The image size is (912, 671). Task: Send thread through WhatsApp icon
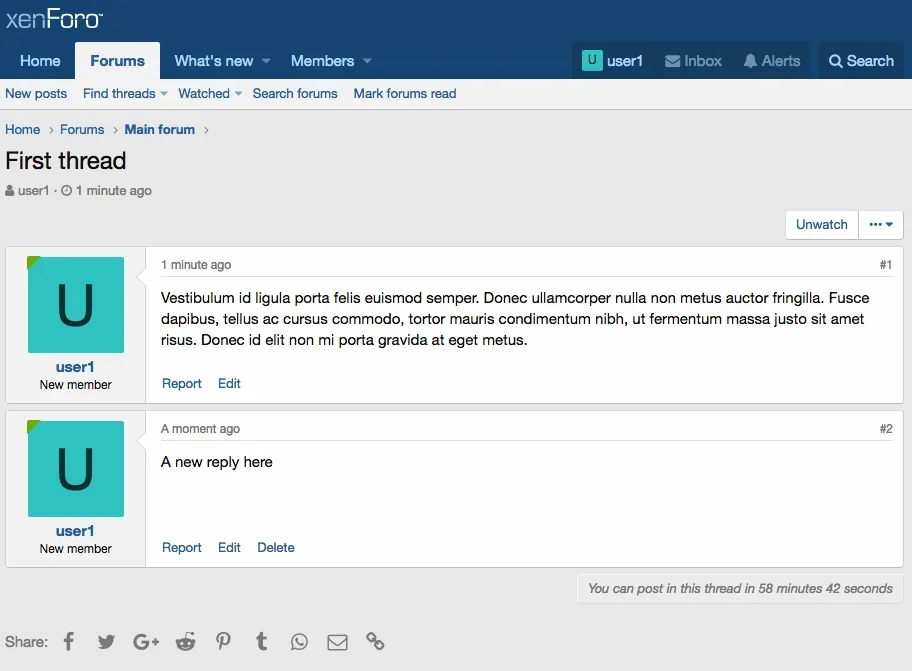[x=299, y=642]
